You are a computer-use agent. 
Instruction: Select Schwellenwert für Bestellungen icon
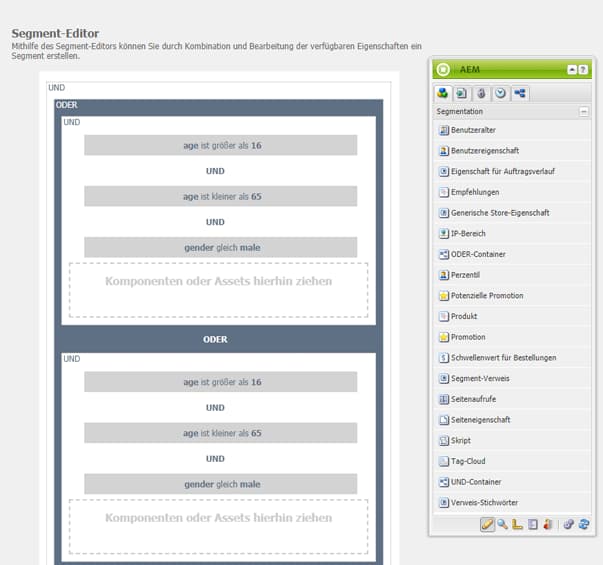[444, 358]
